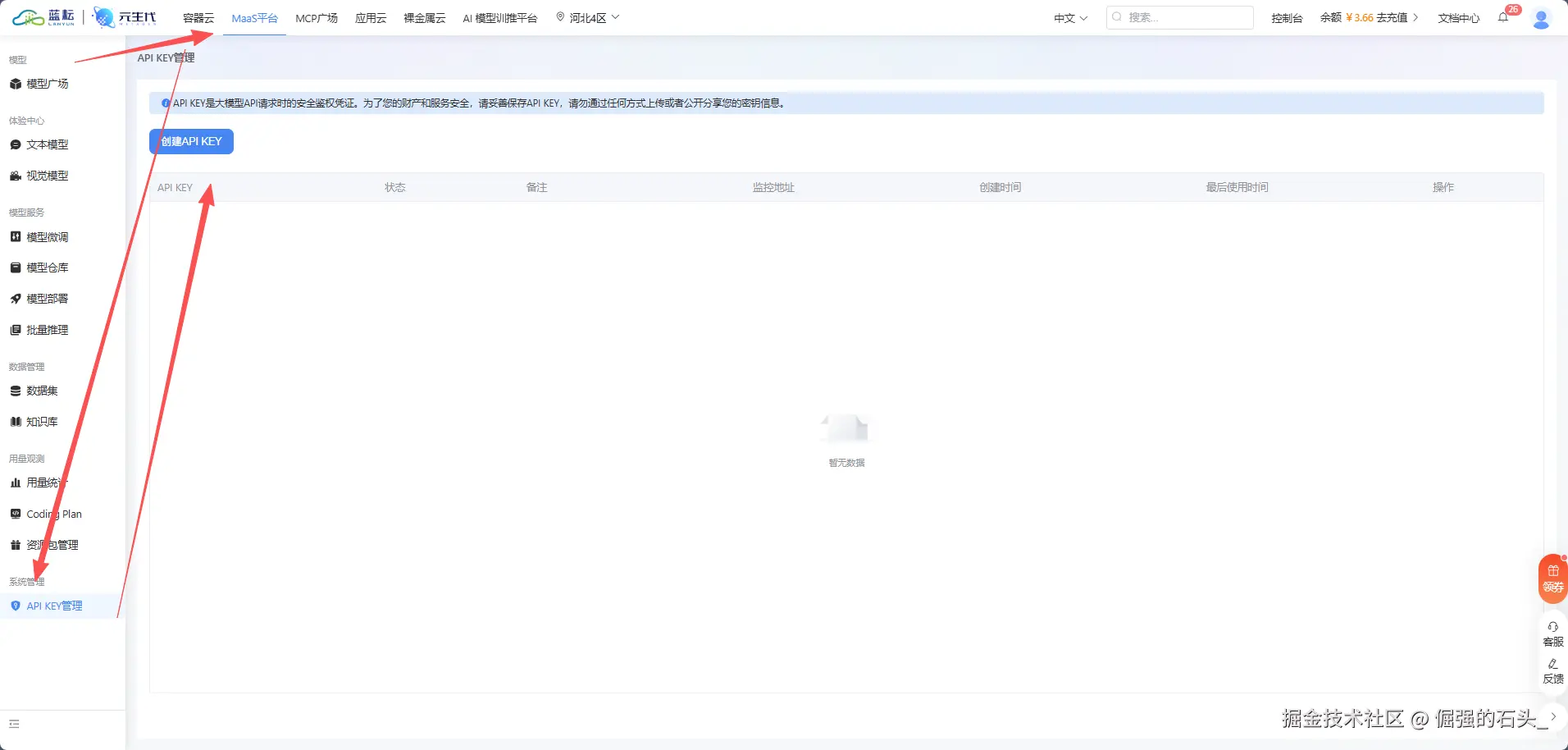Click 去充值 to top up balance
1568x750 pixels.
[1397, 17]
